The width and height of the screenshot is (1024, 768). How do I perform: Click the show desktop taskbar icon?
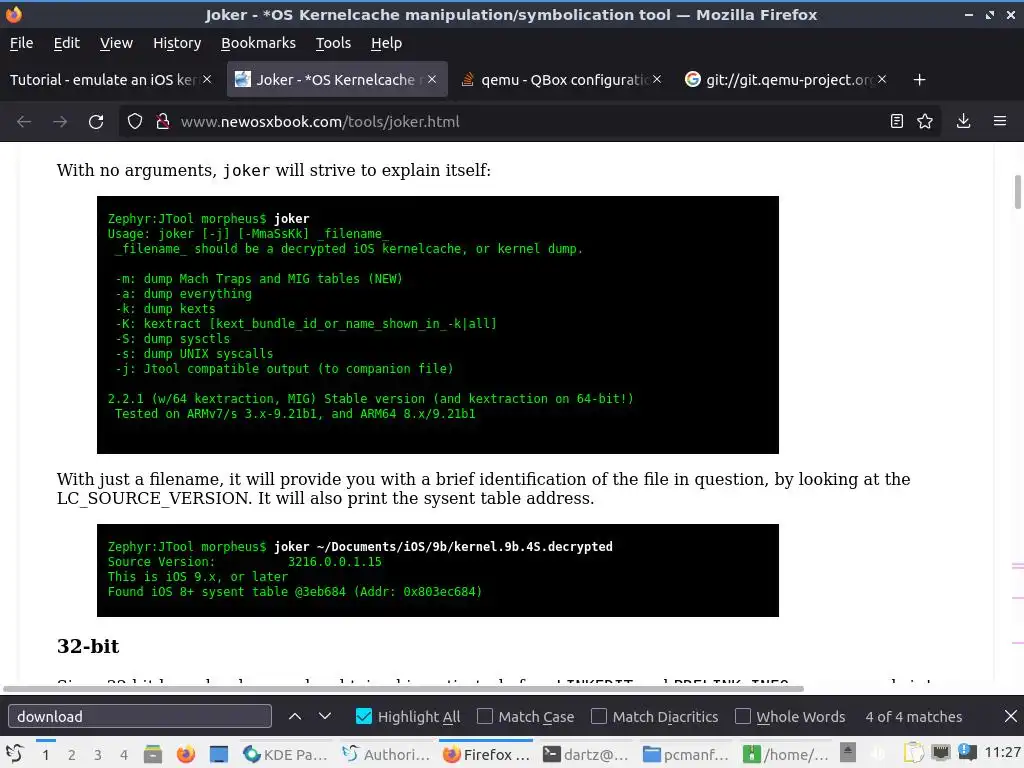pyautogui.click(x=219, y=754)
